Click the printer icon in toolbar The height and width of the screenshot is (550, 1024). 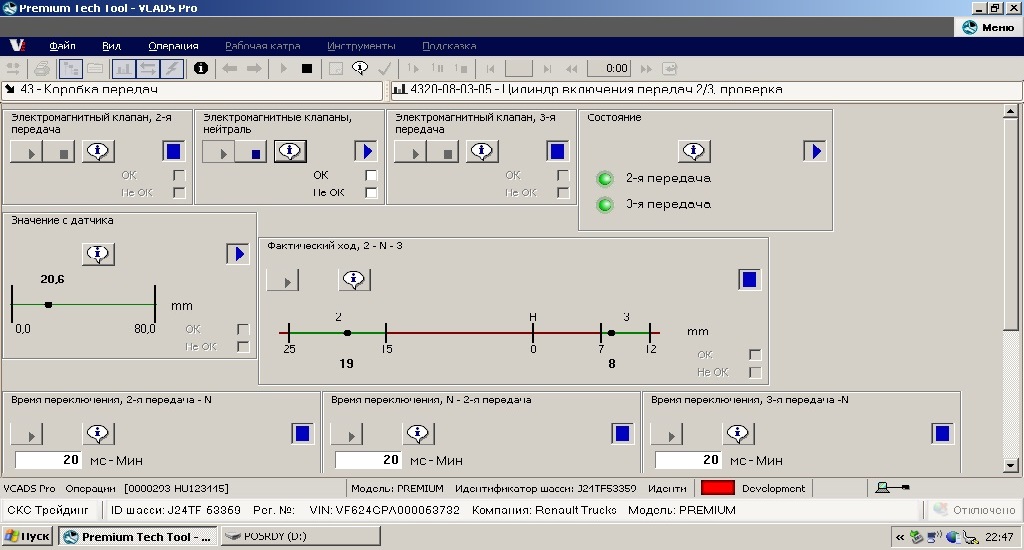pyautogui.click(x=42, y=69)
